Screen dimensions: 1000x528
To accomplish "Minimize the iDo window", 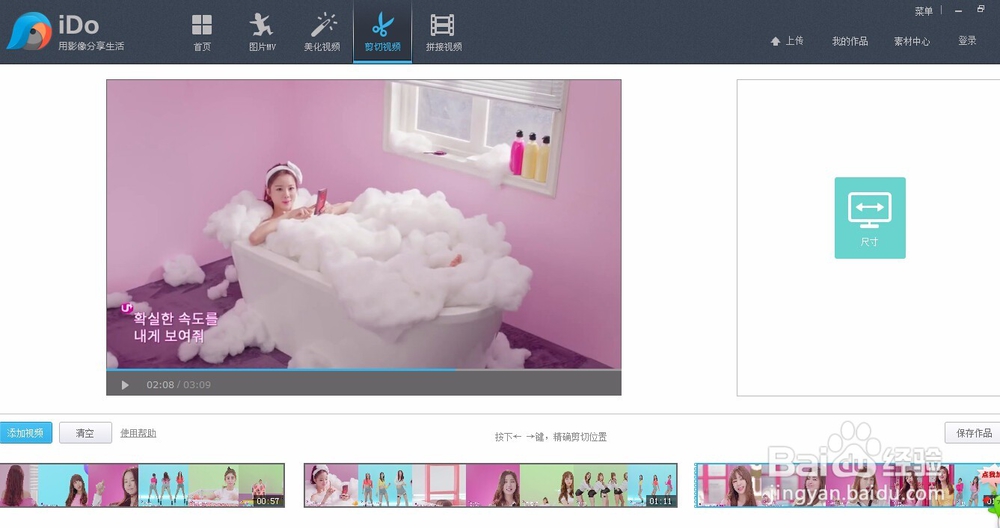I will pos(958,11).
